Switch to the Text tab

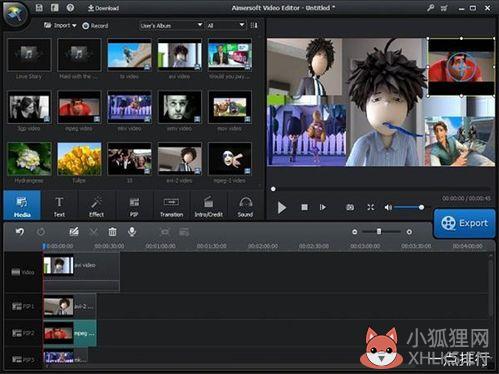pos(59,205)
